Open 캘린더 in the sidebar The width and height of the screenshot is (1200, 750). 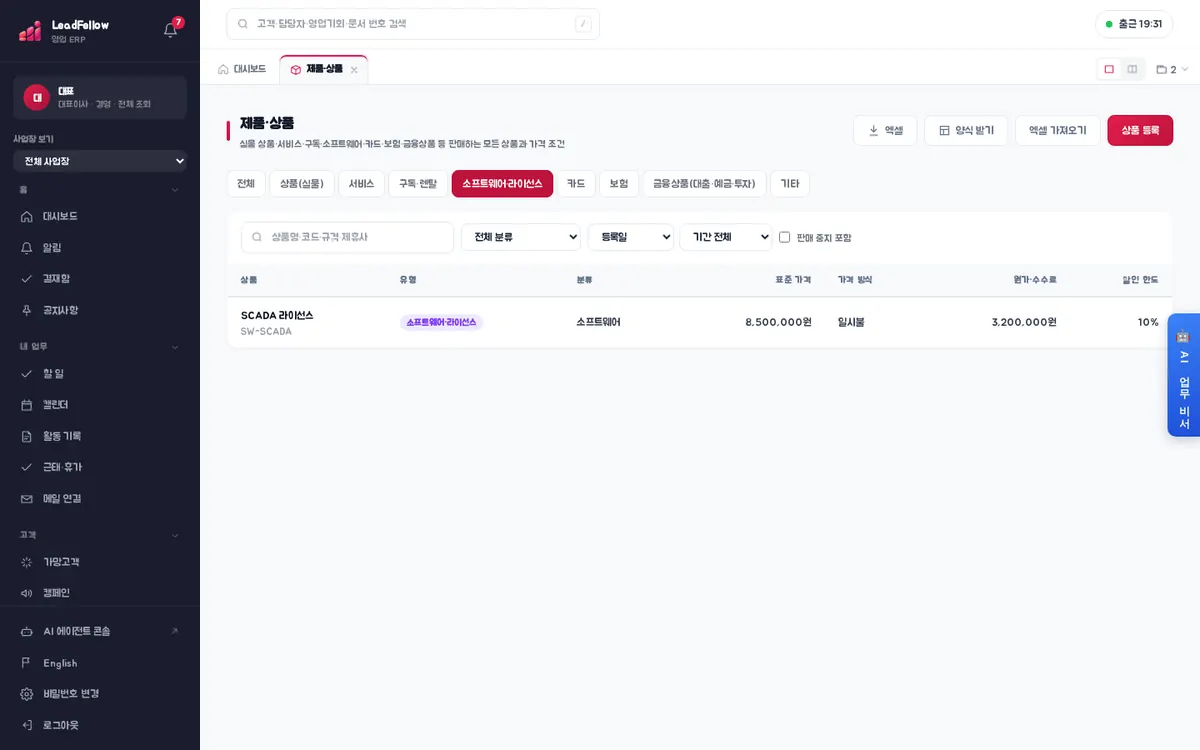[x=100, y=404]
